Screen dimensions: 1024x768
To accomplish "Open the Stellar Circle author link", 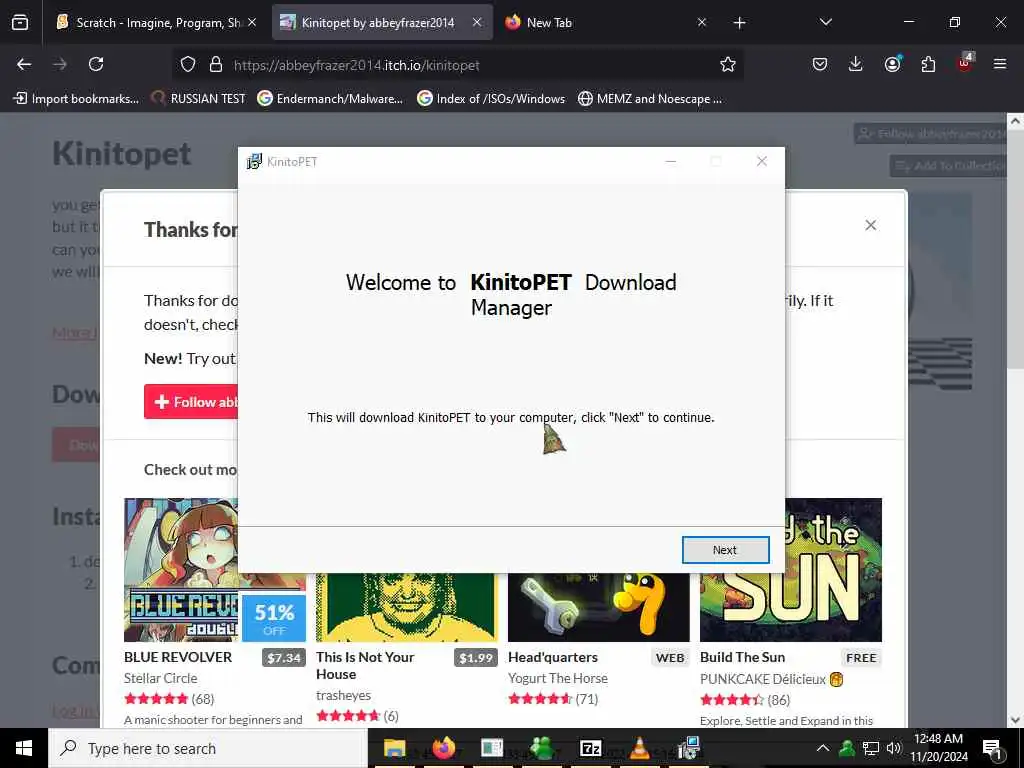I will [x=161, y=678].
